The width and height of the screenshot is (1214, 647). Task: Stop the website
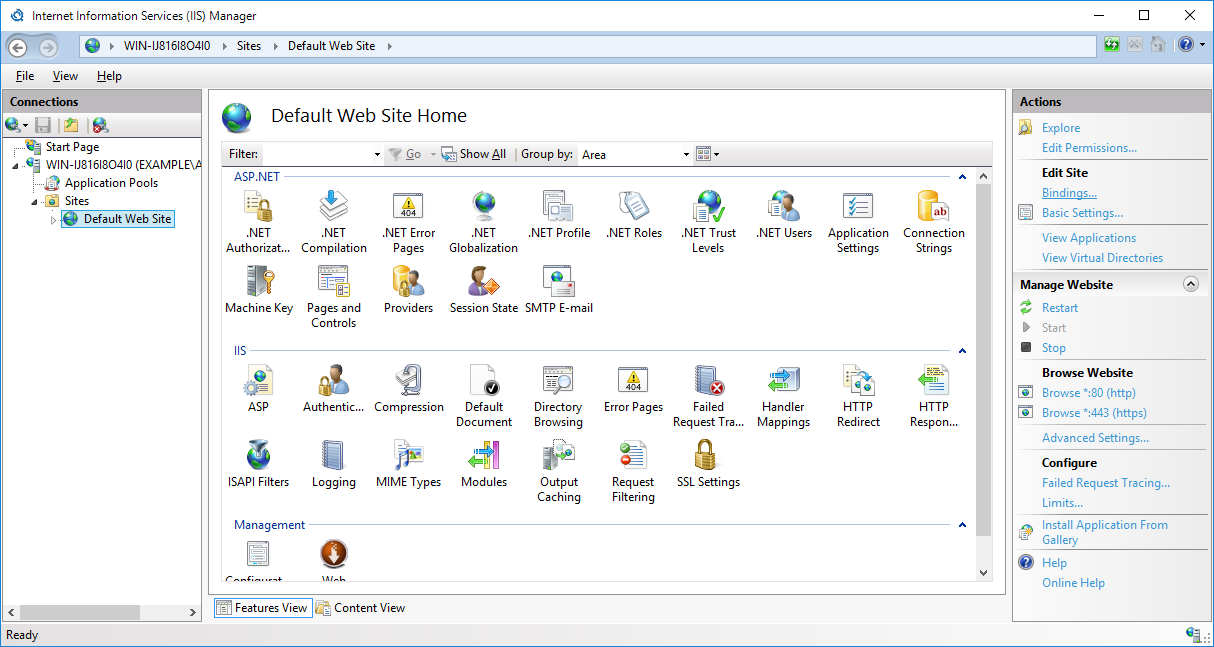(1054, 348)
